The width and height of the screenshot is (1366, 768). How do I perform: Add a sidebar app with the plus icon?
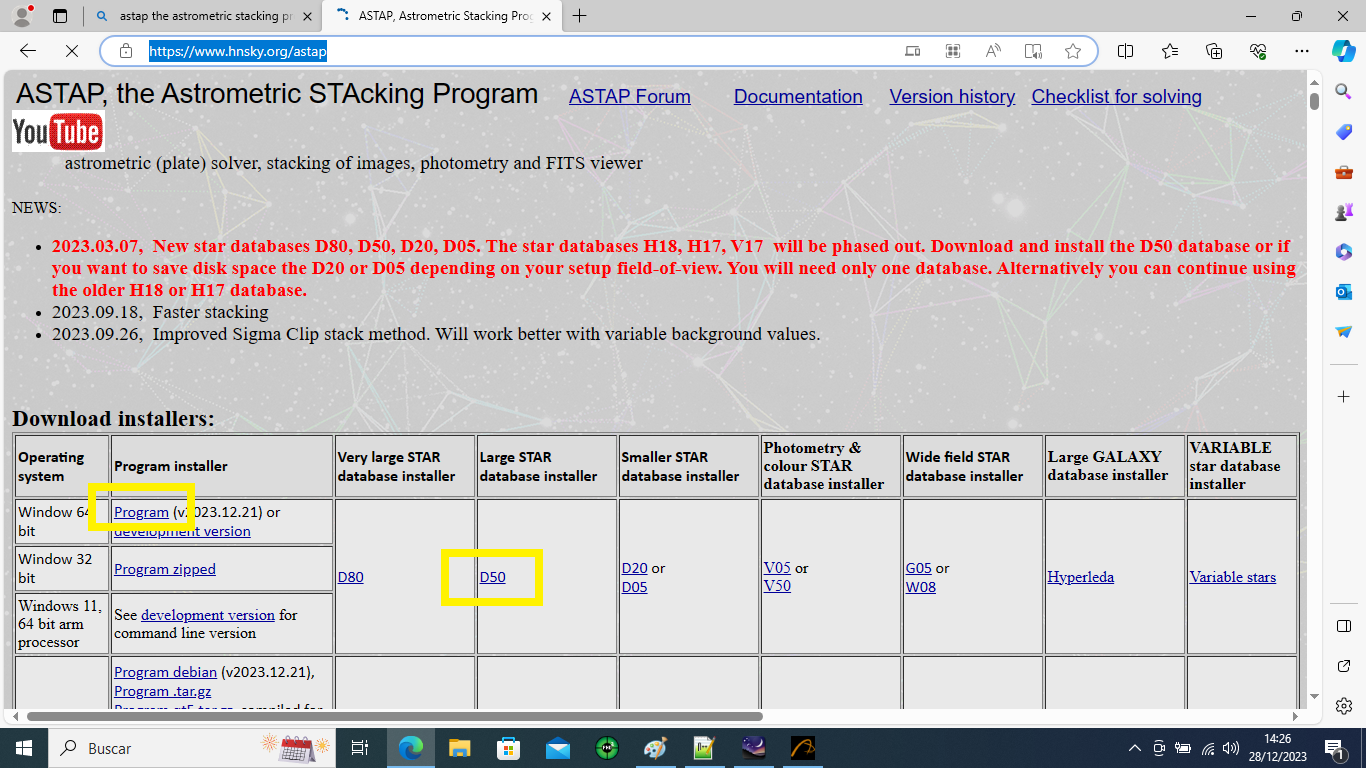click(1344, 397)
